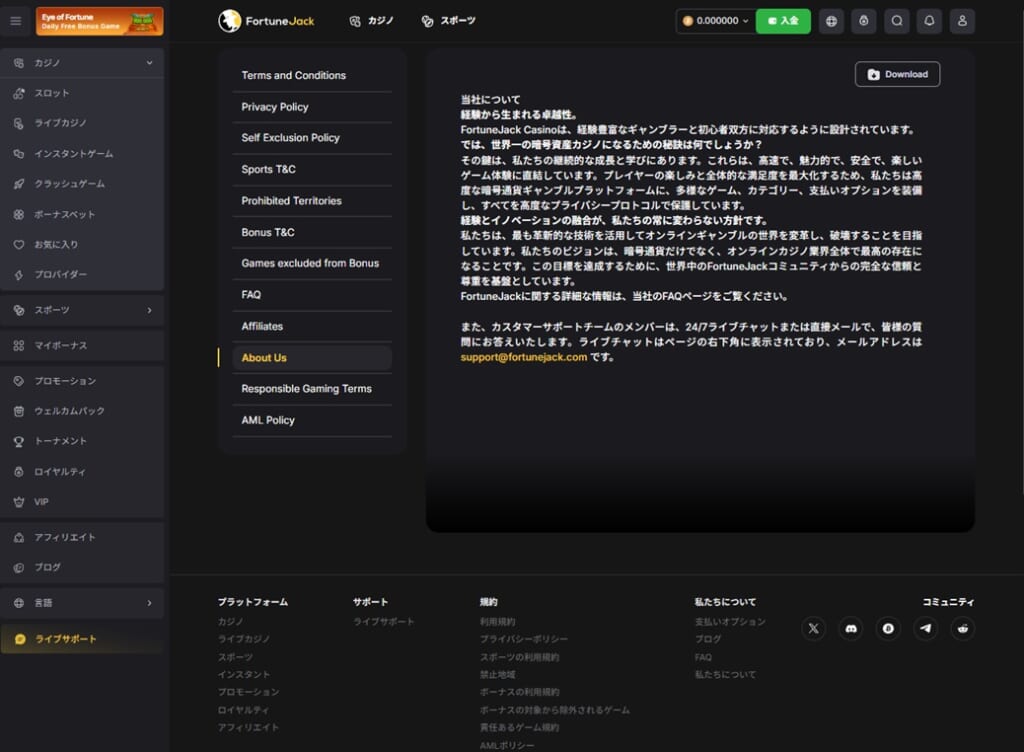The width and height of the screenshot is (1024, 752).
Task: Open the X (Twitter) community icon
Action: coord(813,629)
